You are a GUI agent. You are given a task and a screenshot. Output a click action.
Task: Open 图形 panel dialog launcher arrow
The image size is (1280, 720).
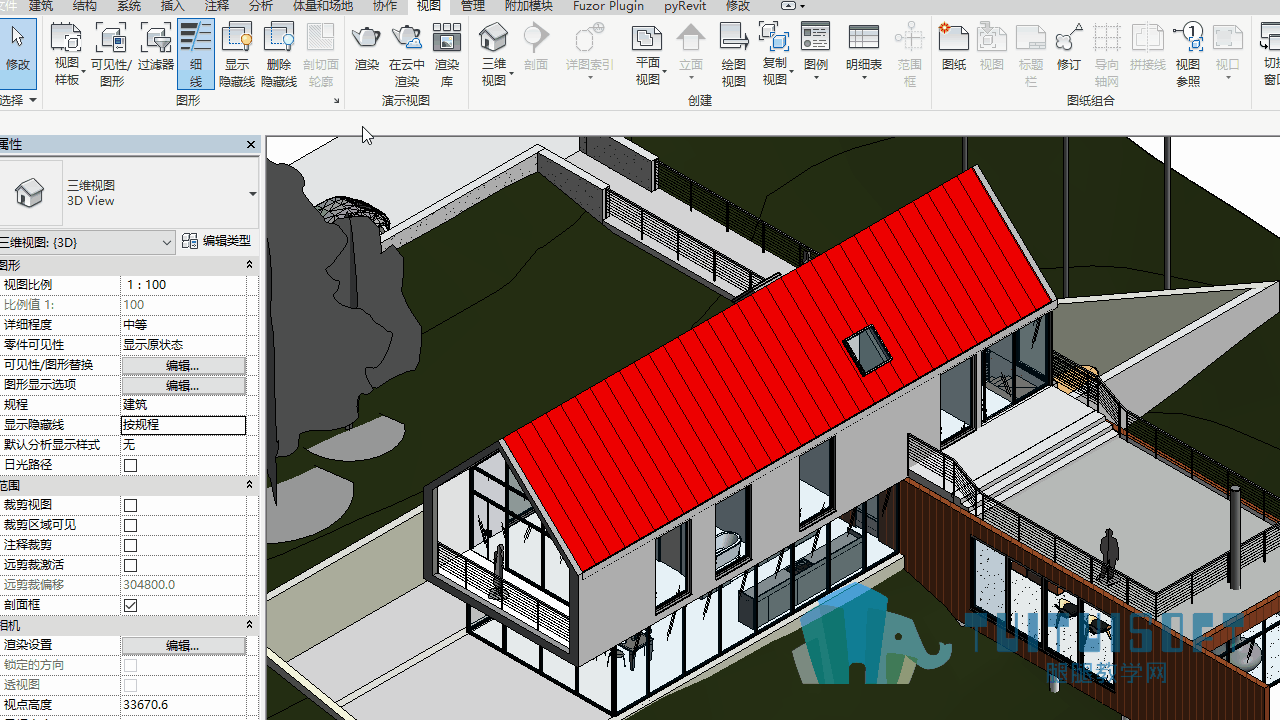336,101
